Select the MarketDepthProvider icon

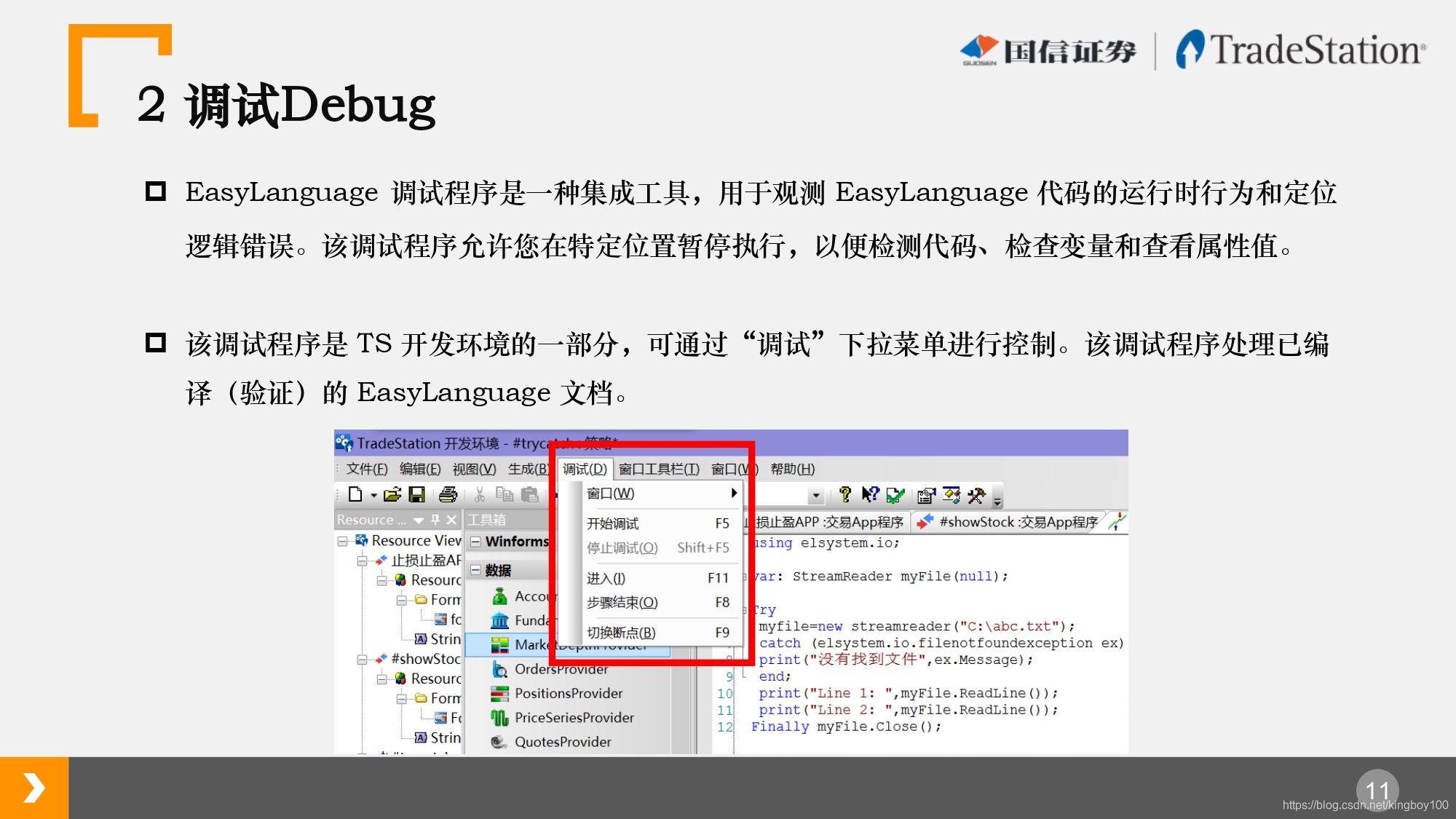[x=499, y=645]
